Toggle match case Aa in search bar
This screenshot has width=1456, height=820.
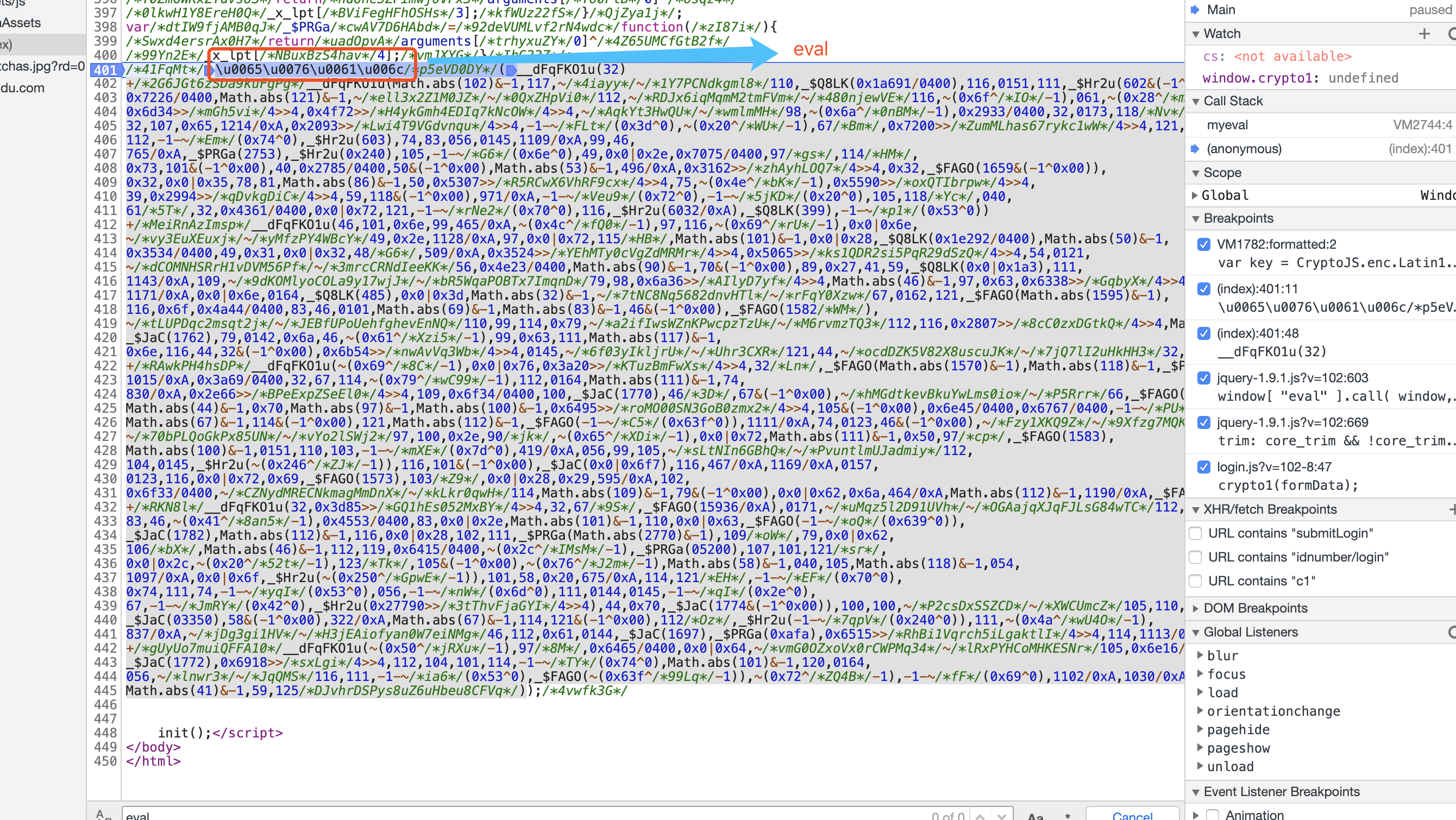tap(1035, 816)
